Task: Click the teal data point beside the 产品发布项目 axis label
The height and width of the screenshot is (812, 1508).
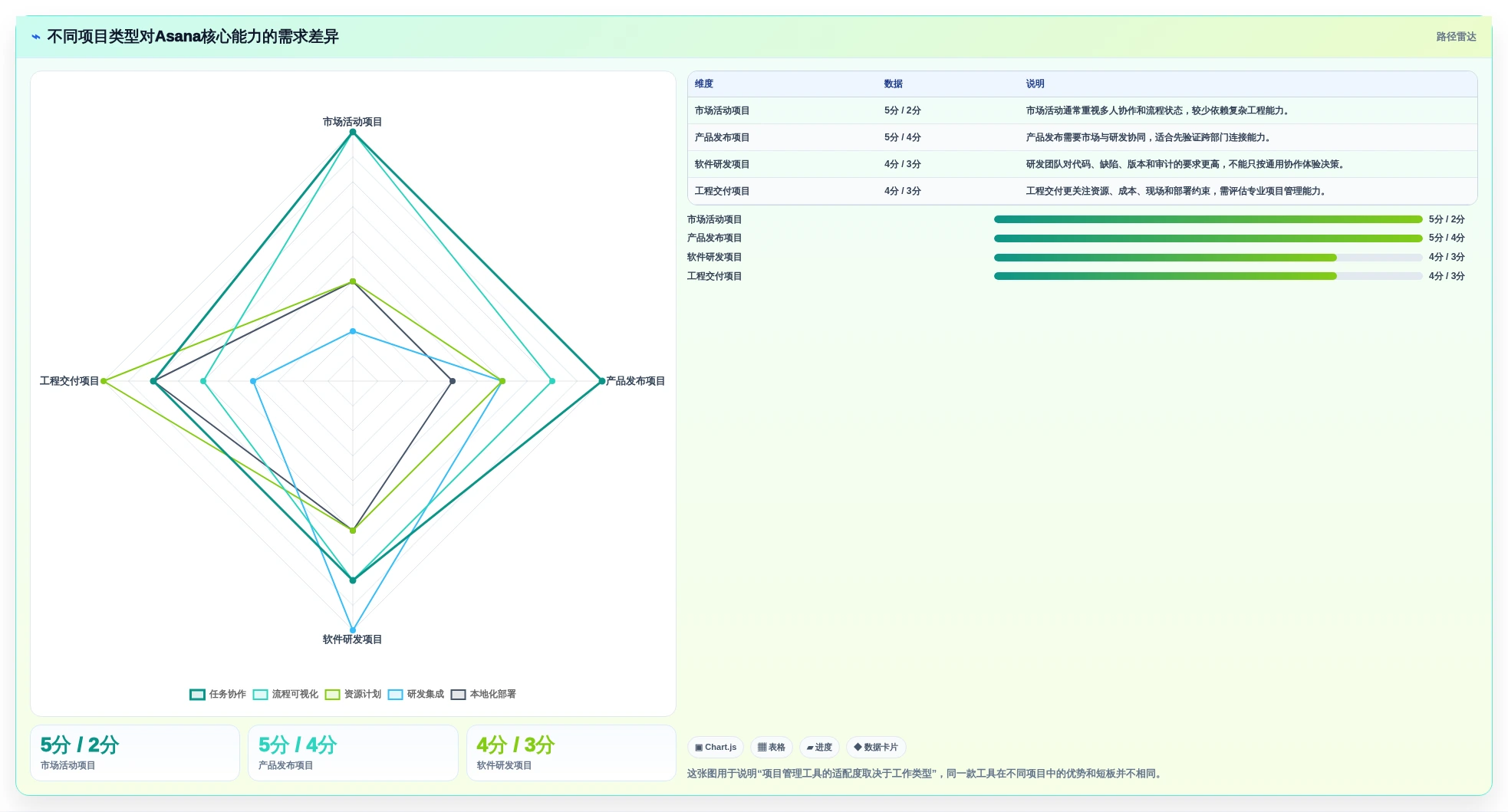Action: (x=601, y=381)
